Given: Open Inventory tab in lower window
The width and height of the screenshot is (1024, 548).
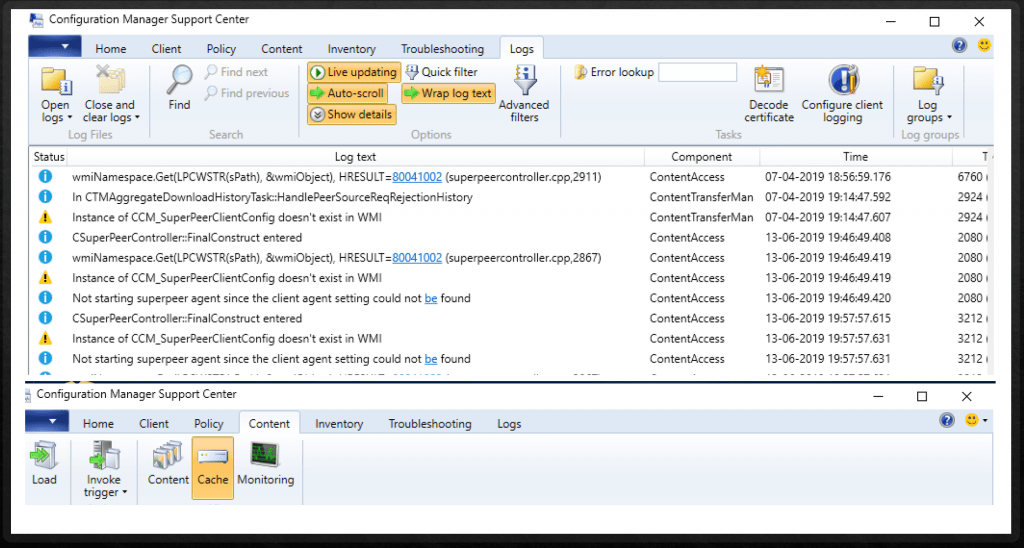Looking at the screenshot, I should coord(339,424).
